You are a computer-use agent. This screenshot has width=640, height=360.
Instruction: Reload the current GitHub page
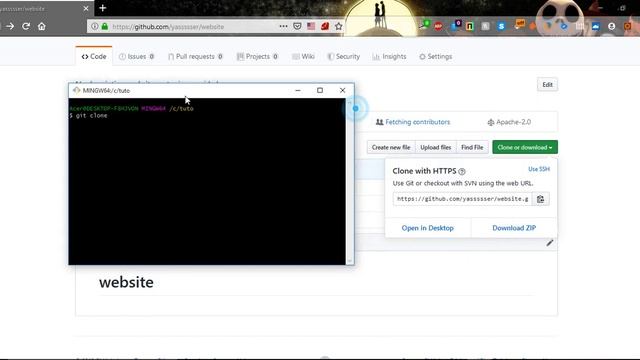click(x=26, y=27)
